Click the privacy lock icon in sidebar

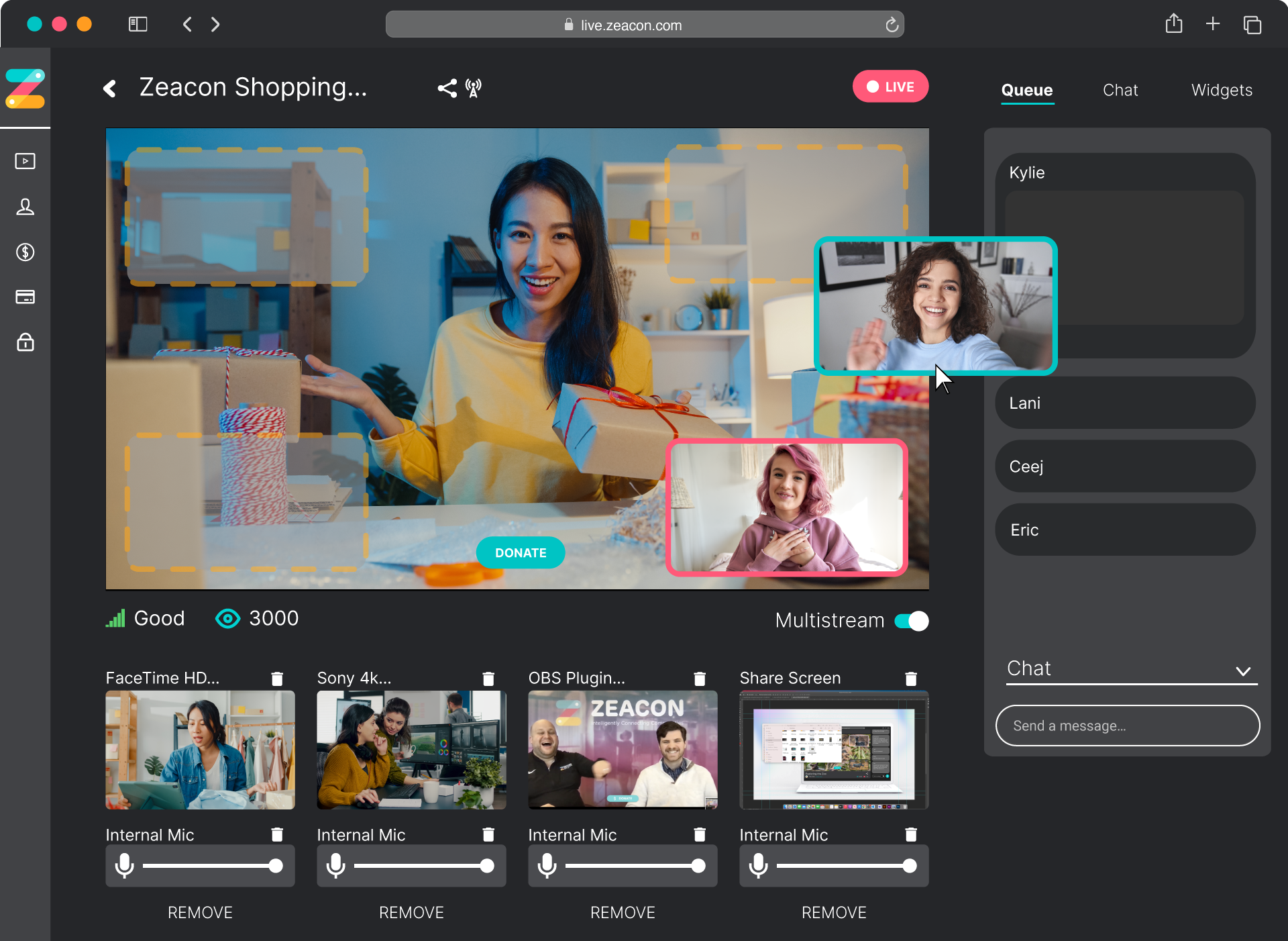coord(25,343)
